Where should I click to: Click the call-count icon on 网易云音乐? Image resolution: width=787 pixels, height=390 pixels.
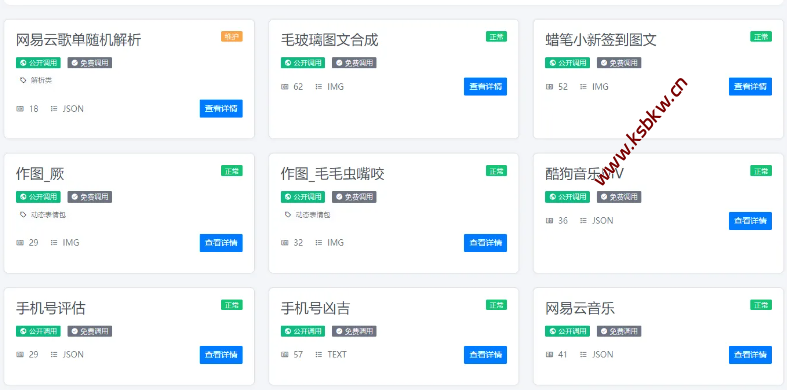point(550,354)
